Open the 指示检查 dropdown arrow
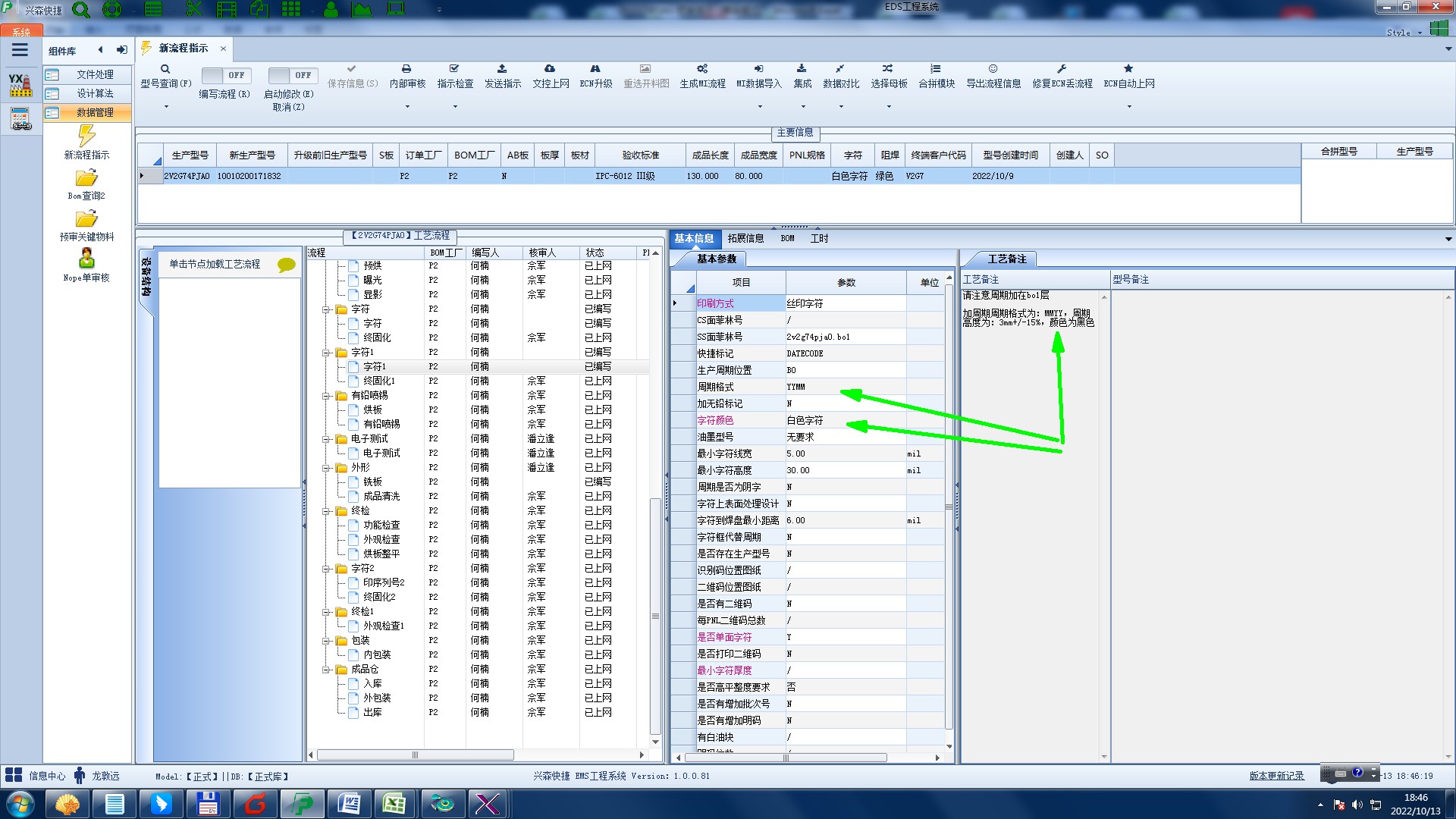 (455, 106)
